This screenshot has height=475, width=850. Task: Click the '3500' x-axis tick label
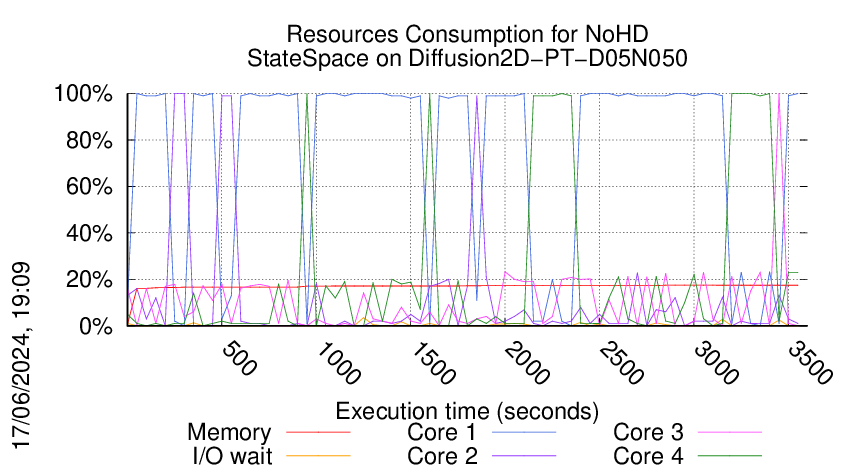[810, 363]
